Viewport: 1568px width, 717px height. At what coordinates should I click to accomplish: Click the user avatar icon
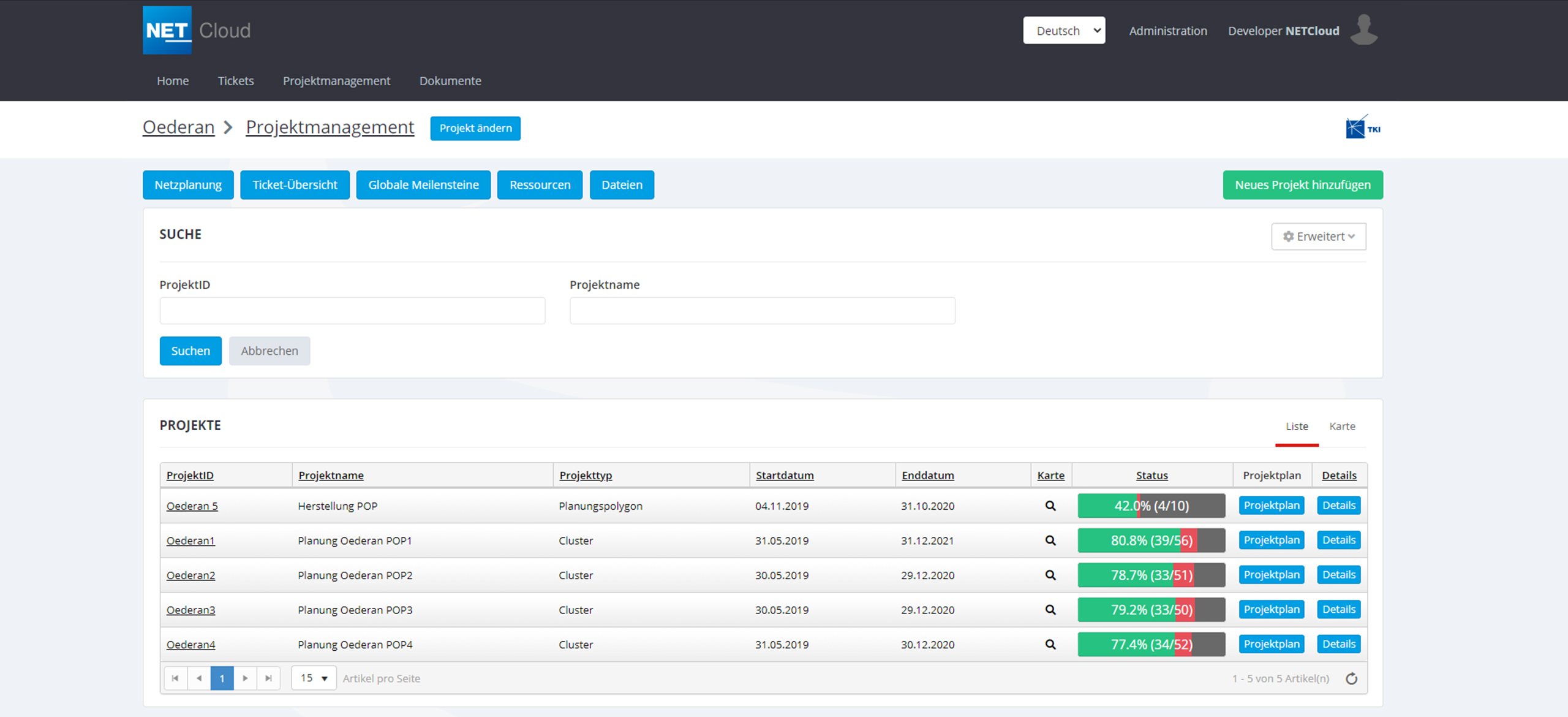pyautogui.click(x=1365, y=30)
